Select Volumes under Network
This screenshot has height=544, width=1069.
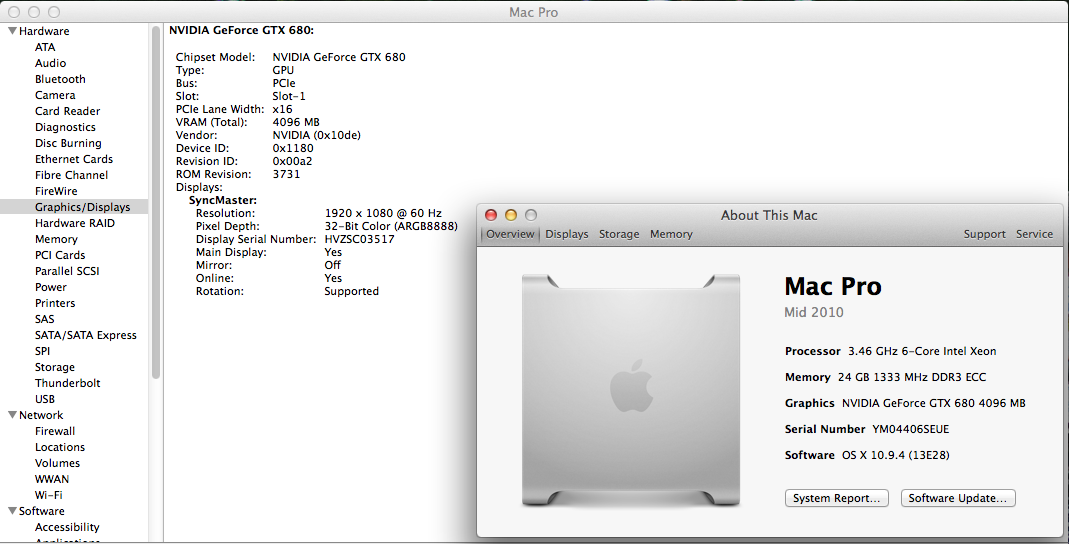click(x=57, y=463)
